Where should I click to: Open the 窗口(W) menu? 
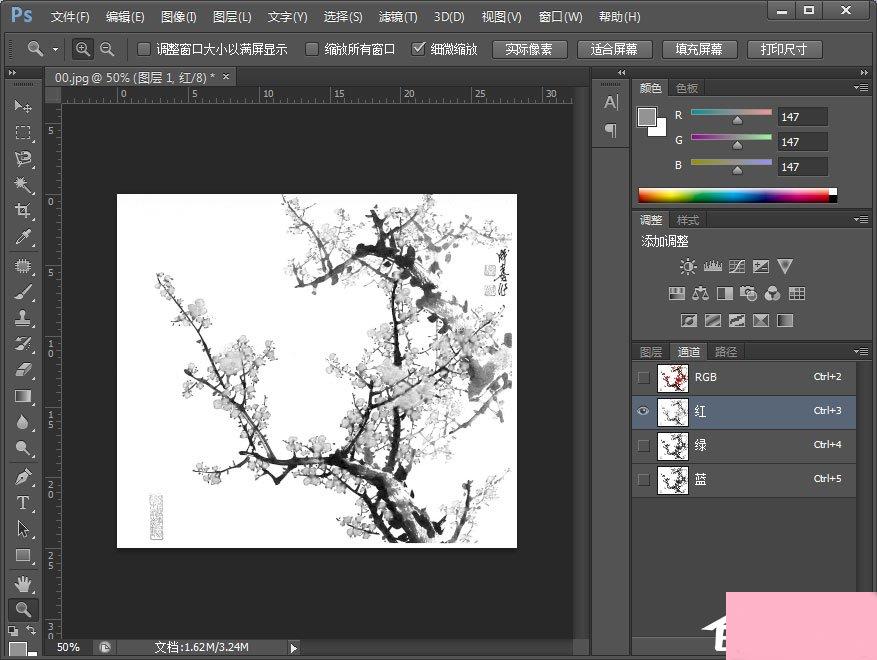(560, 17)
